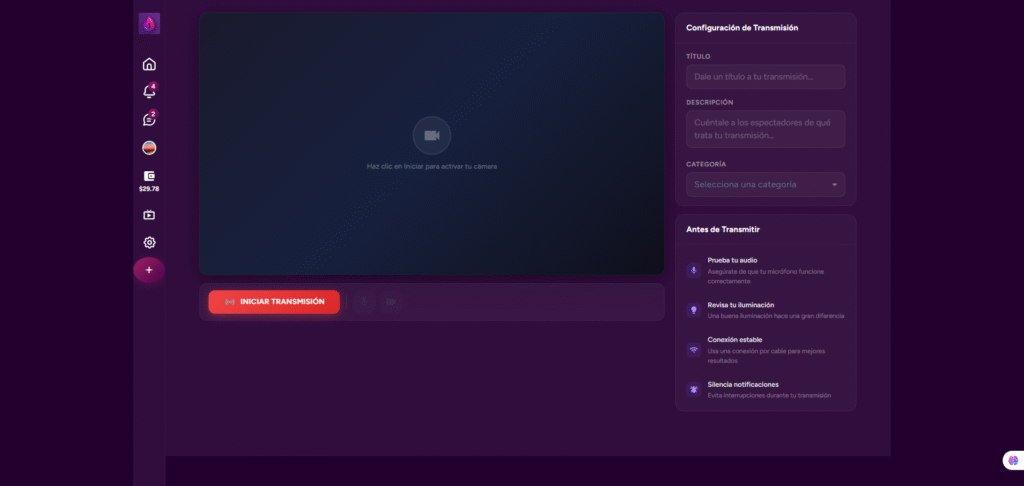Open the profile avatar in the sidebar
Viewport: 1024px width, 486px height.
(x=149, y=148)
